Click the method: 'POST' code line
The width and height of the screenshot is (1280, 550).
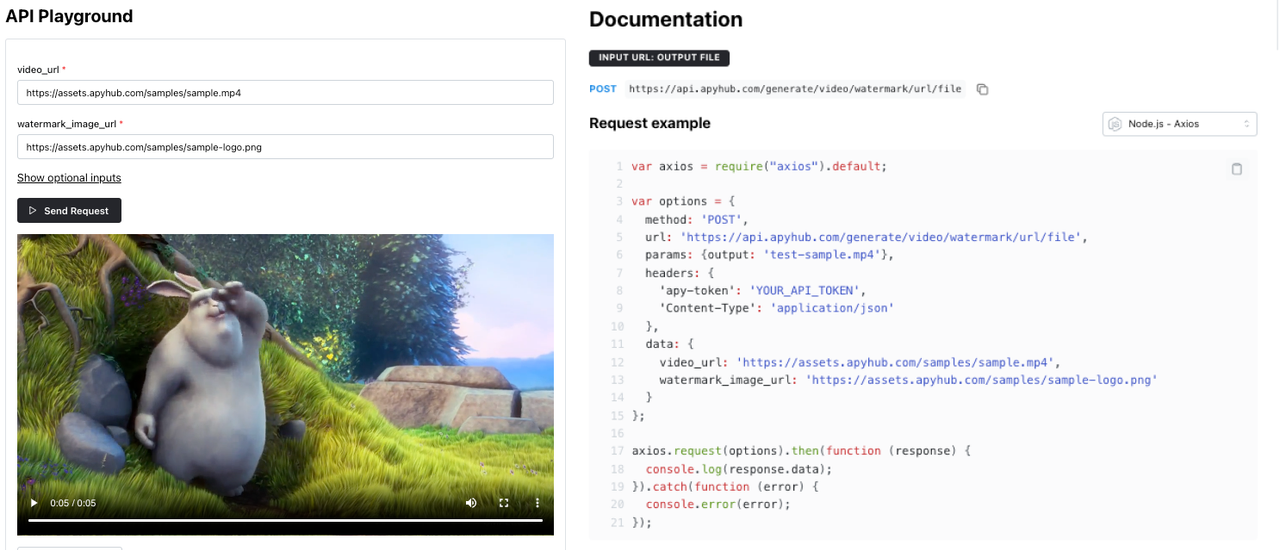tap(697, 219)
